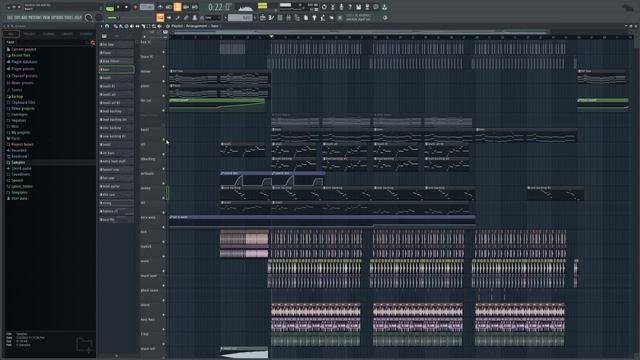This screenshot has width=640, height=360.
Task: Click the orange icon at left of second toolbar row
Action: 160,18
